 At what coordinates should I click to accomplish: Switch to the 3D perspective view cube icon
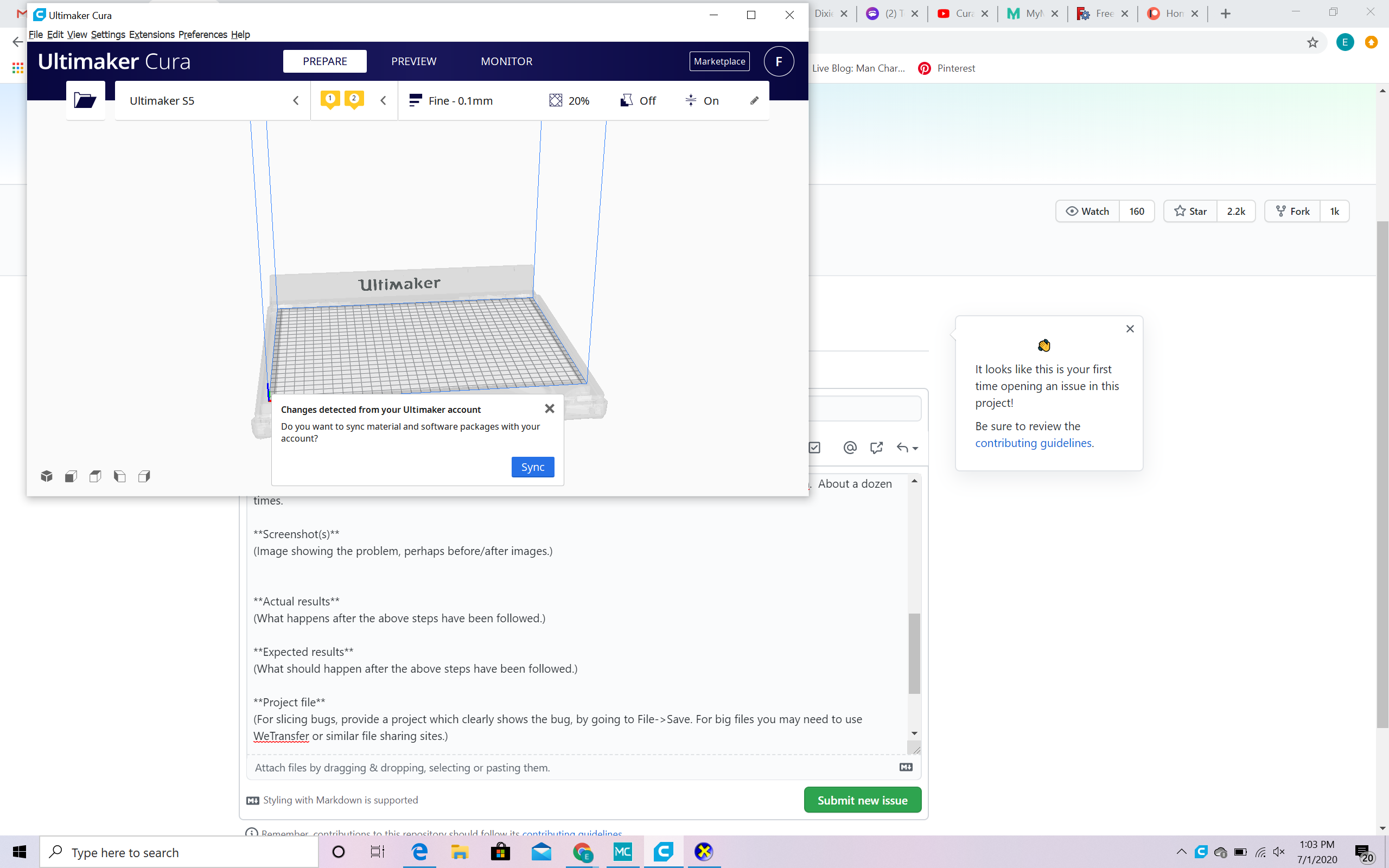[x=47, y=476]
